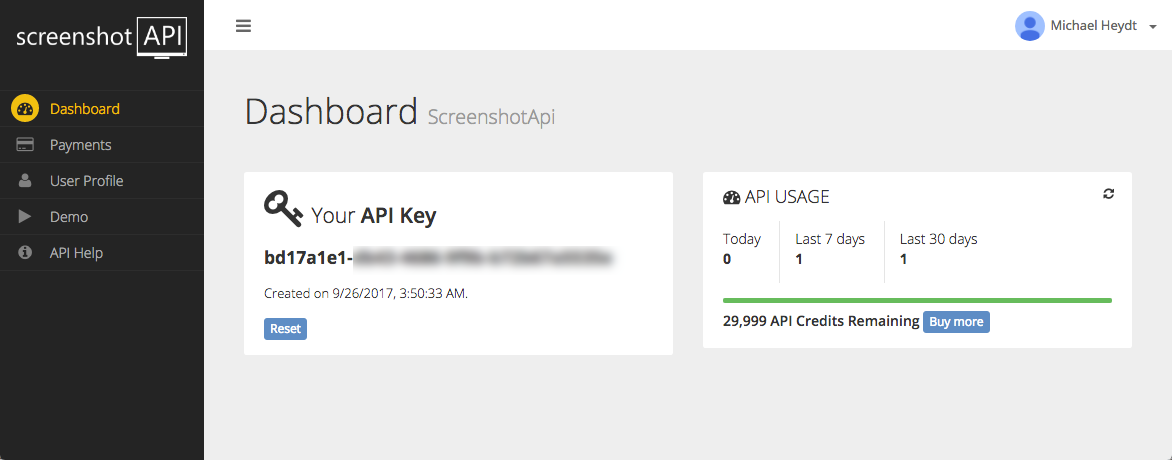The width and height of the screenshot is (1172, 460).
Task: Click the large key icon
Action: click(283, 209)
